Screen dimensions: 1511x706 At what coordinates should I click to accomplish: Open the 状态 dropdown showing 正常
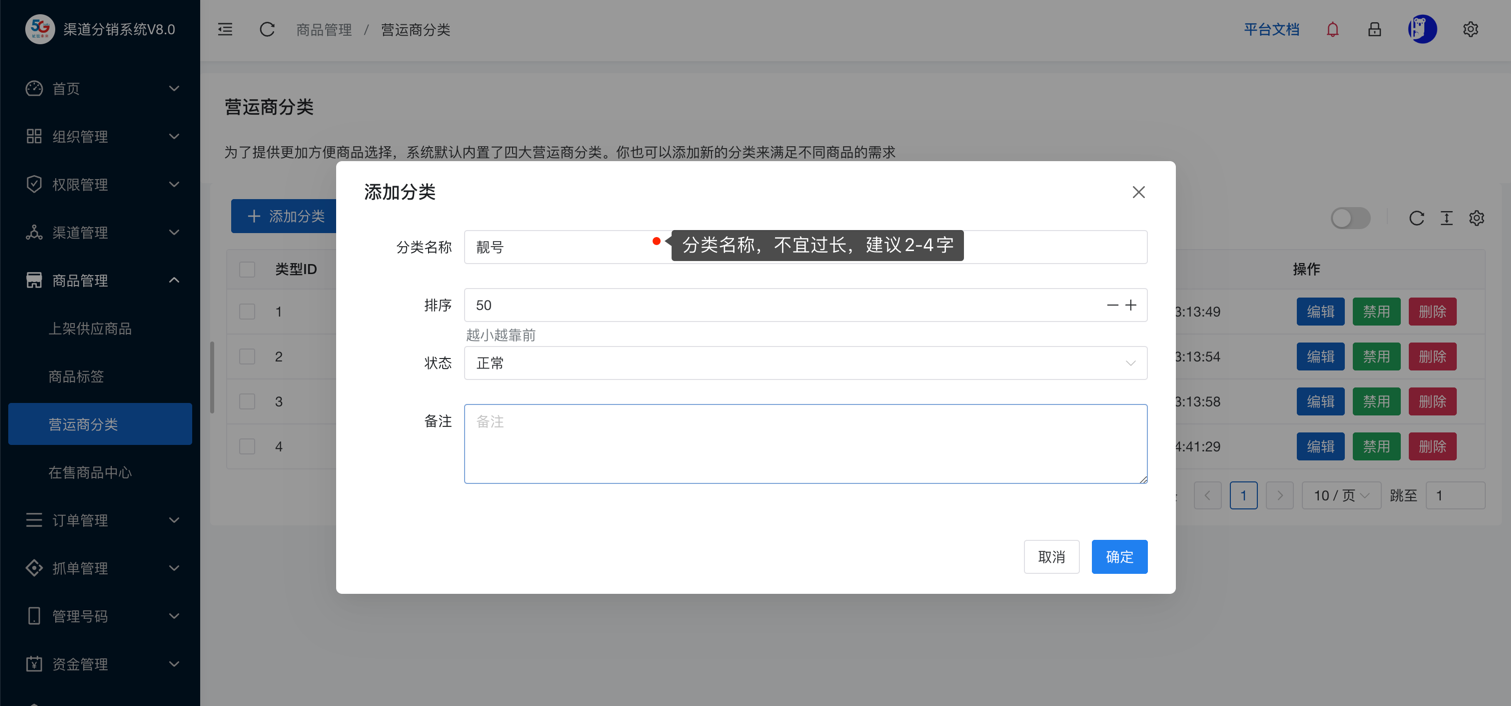tap(805, 363)
